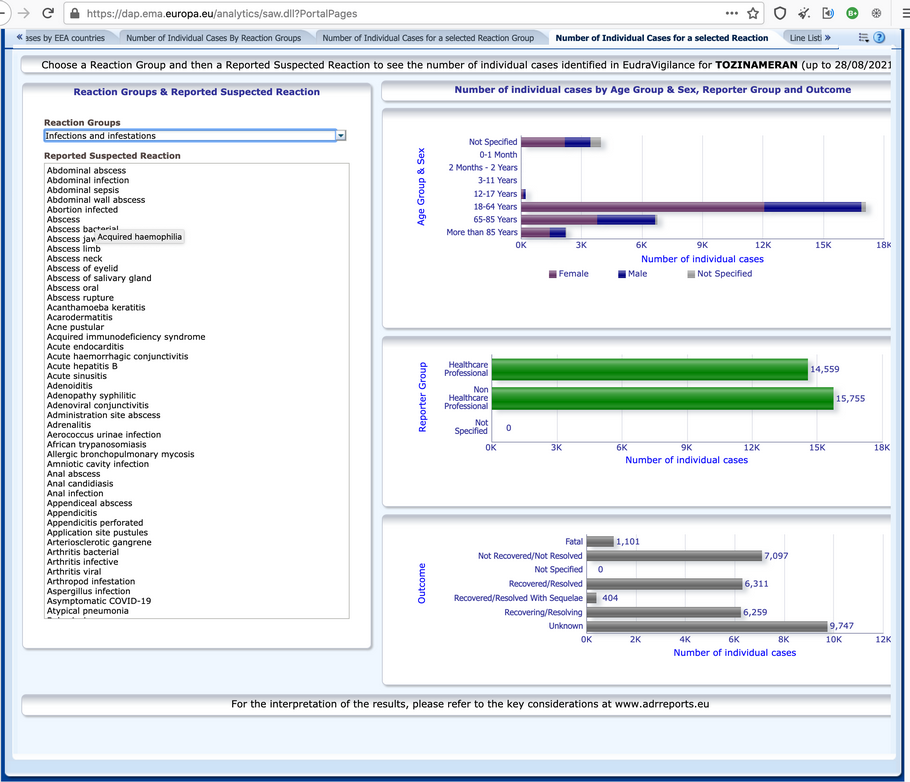Select 'Abdominal abscess' in the reaction list

86,171
